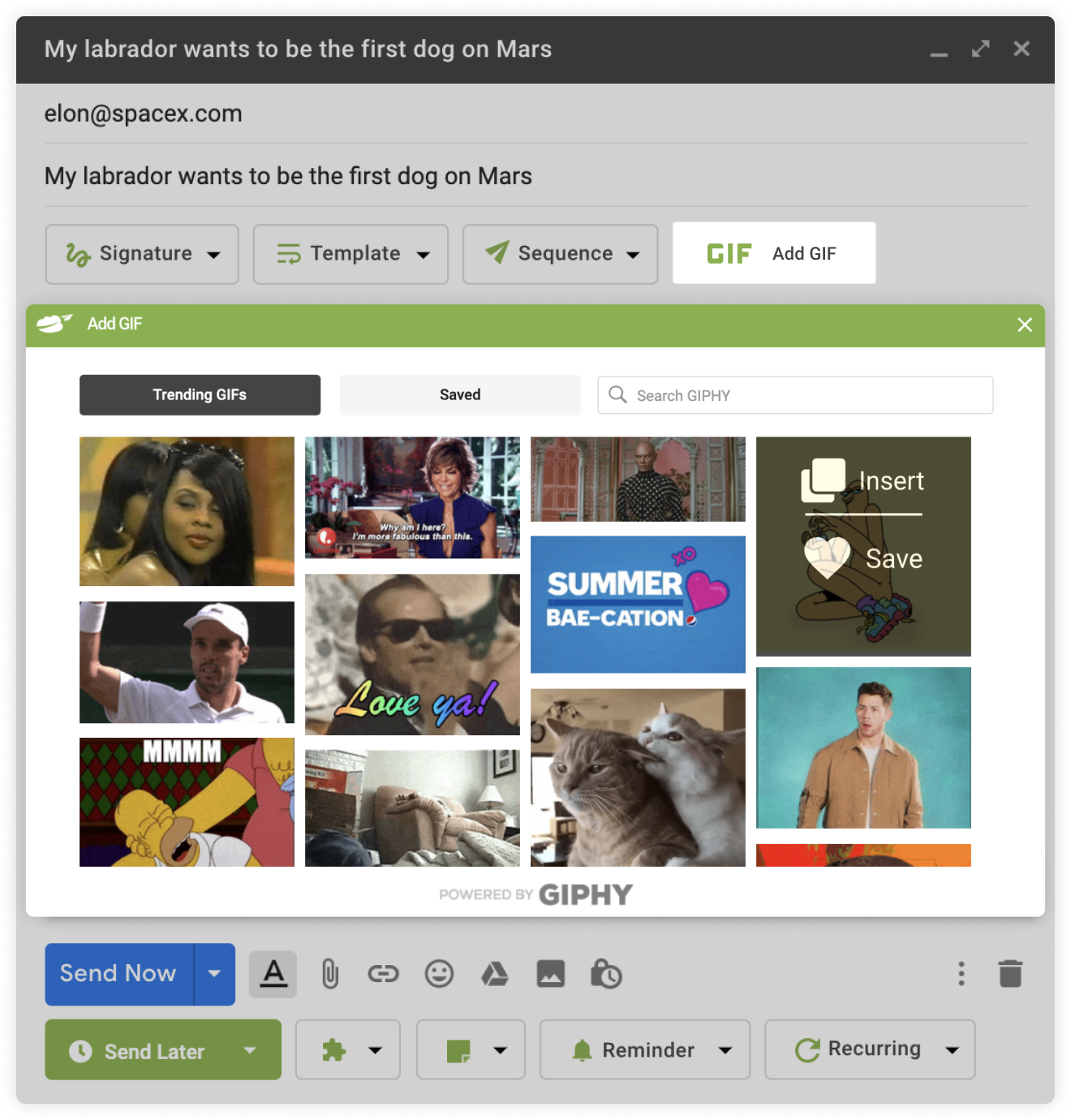Attach a file from Google Drive
The width and height of the screenshot is (1071, 1120).
pyautogui.click(x=495, y=974)
